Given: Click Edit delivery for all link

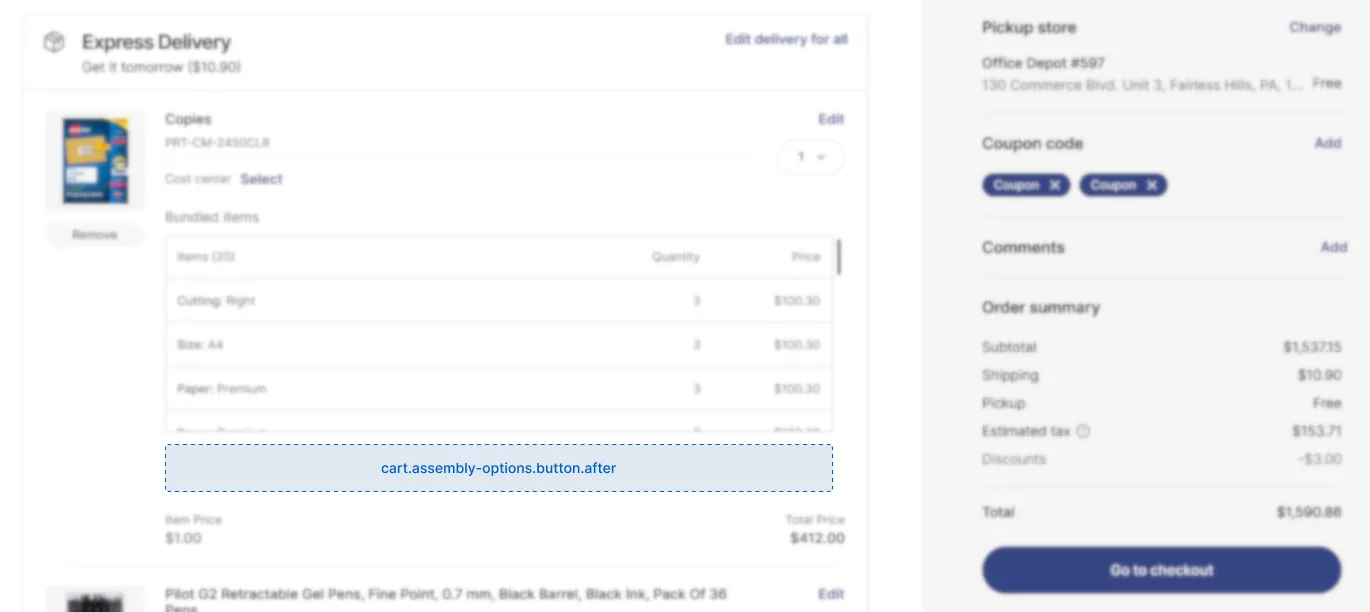Looking at the screenshot, I should [786, 39].
